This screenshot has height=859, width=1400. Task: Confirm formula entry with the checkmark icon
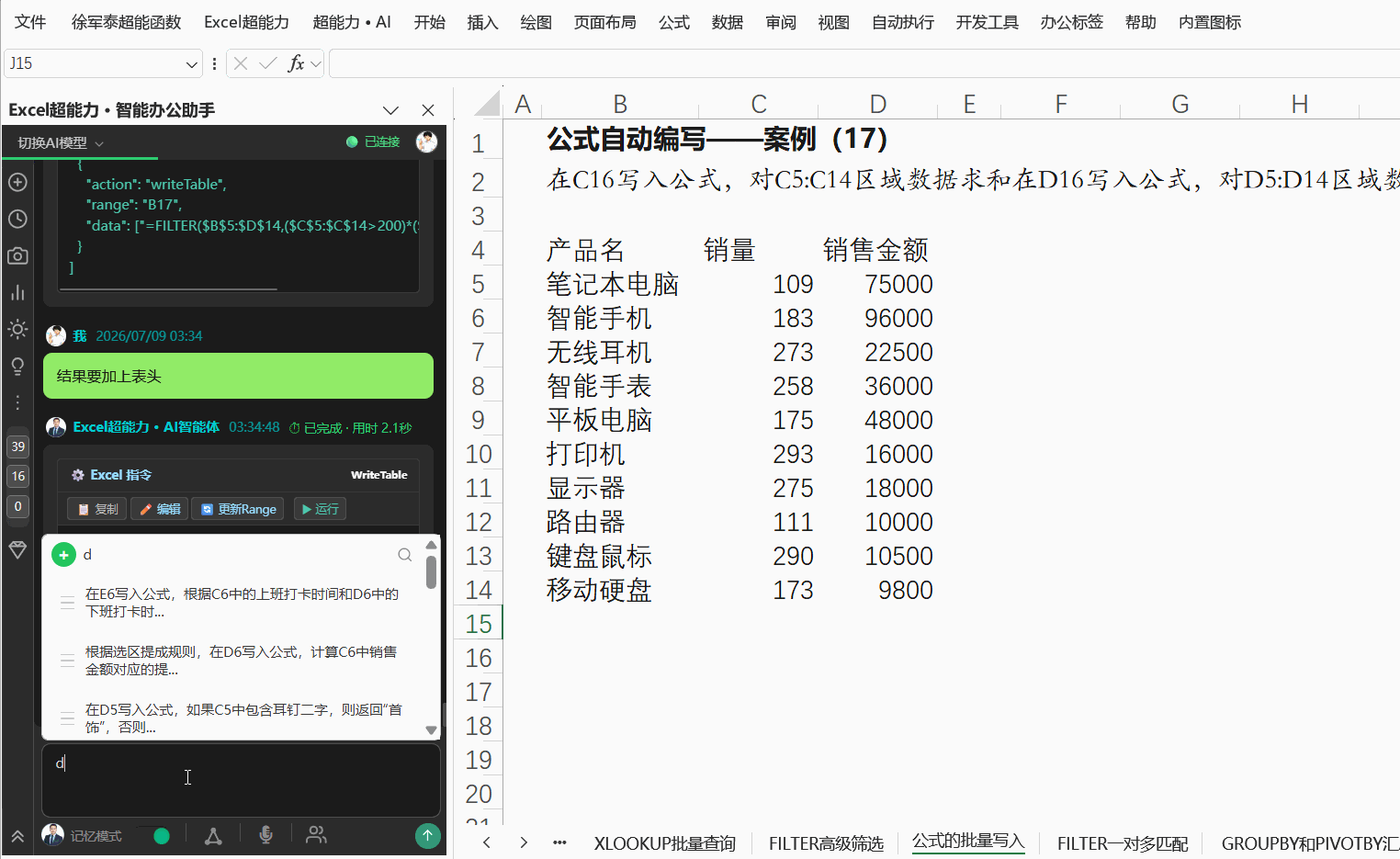(x=268, y=63)
